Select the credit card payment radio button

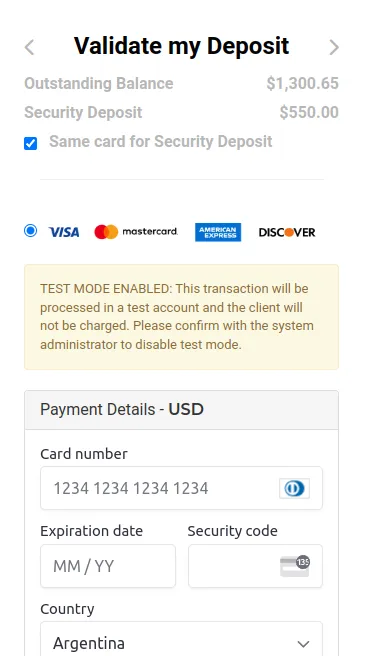pos(31,231)
